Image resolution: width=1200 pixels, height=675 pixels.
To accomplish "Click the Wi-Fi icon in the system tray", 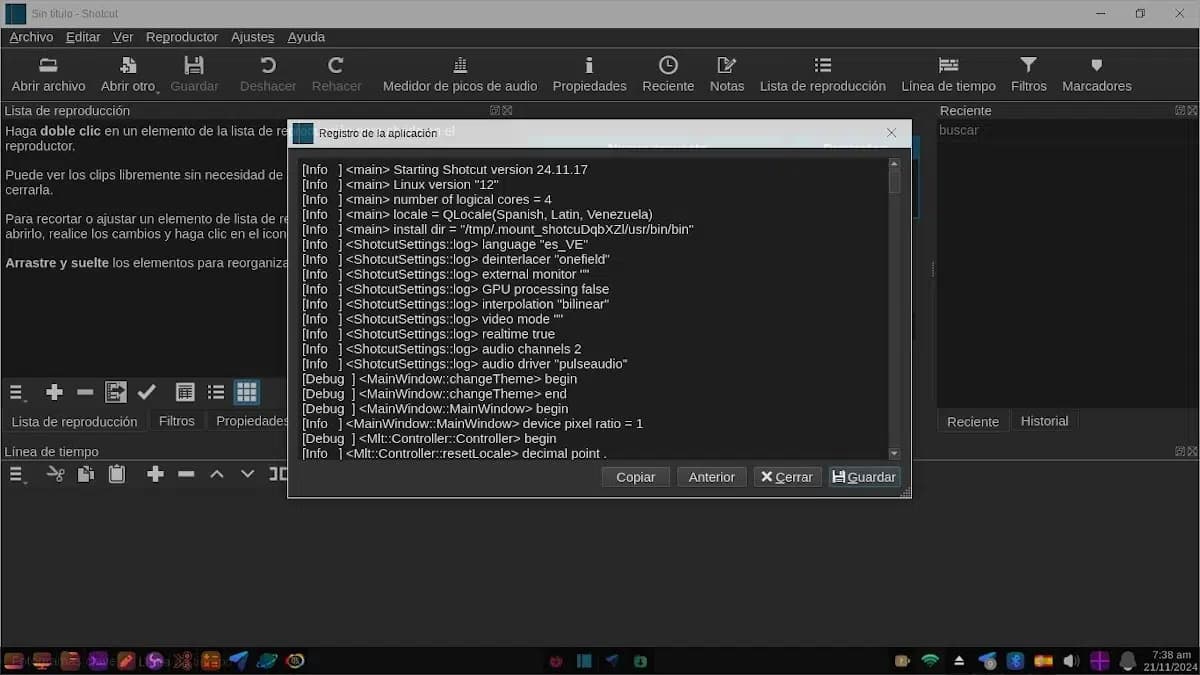I will [930, 660].
